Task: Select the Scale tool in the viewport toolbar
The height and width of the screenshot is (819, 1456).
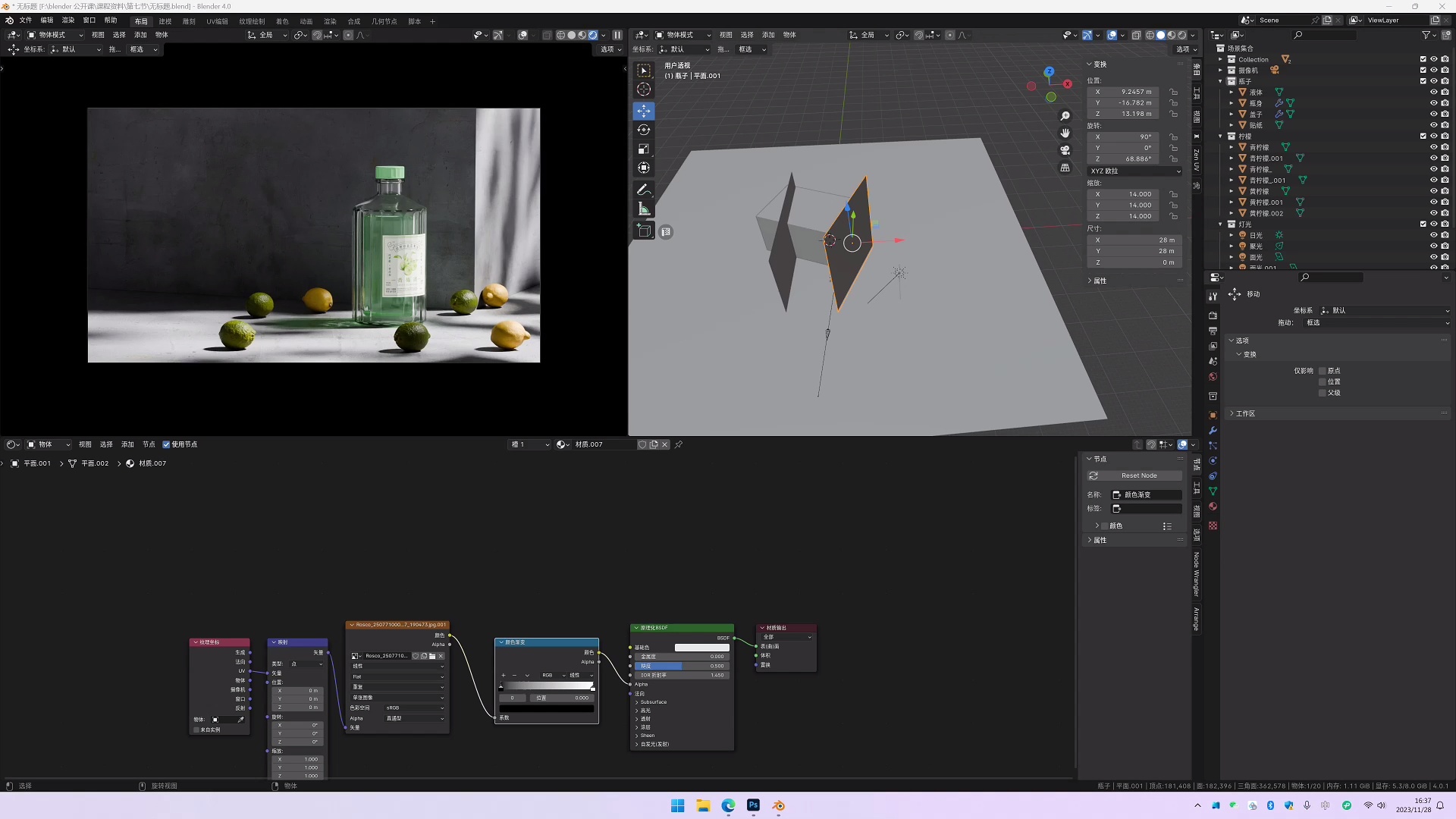Action: pyautogui.click(x=643, y=149)
